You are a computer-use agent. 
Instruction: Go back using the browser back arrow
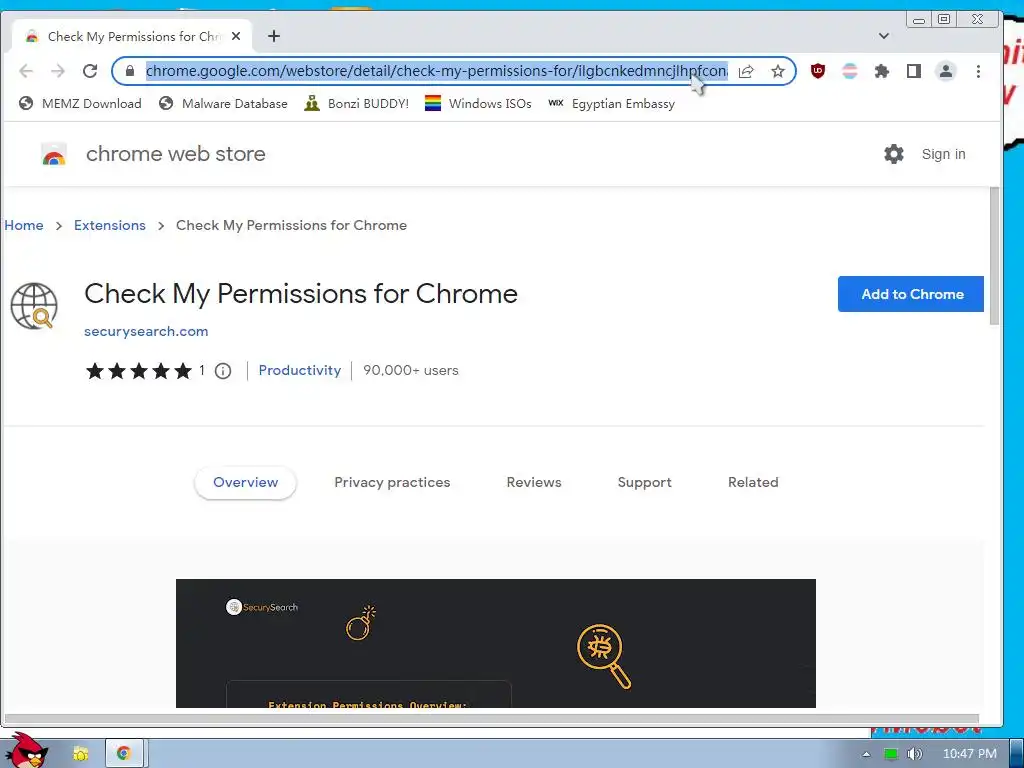click(x=26, y=71)
